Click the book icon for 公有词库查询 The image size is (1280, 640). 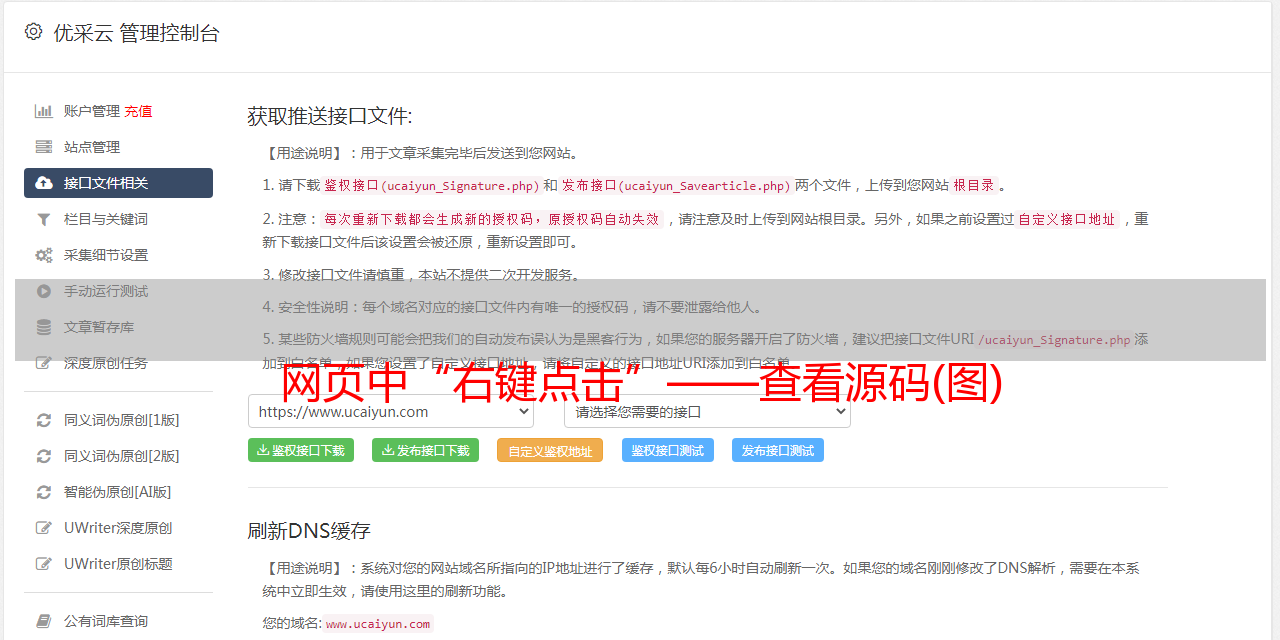pos(44,621)
